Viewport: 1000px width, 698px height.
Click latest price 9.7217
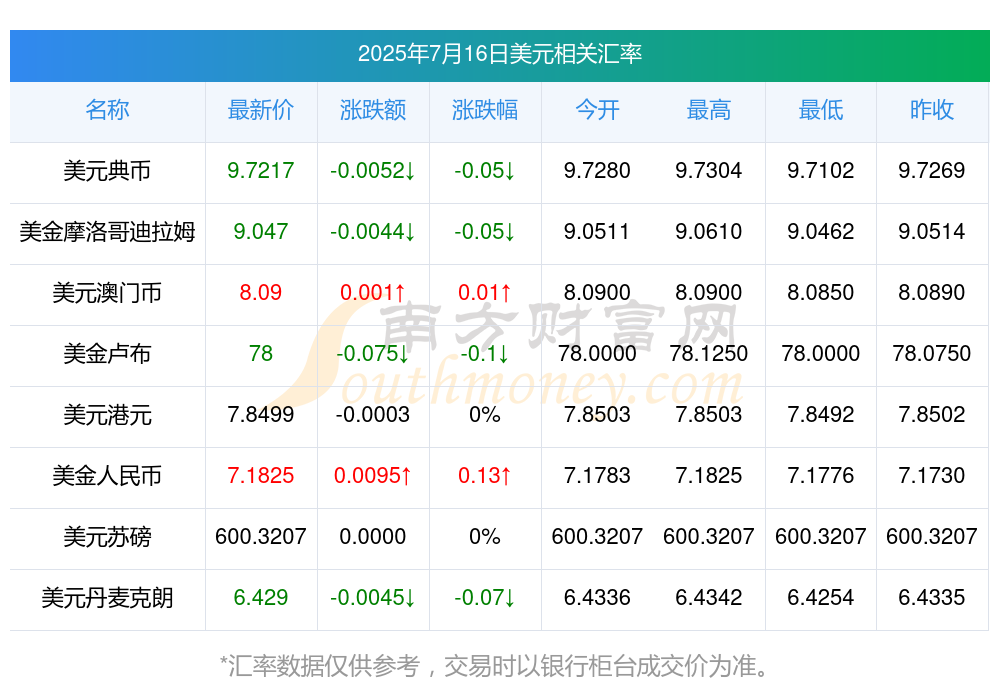[x=261, y=170]
